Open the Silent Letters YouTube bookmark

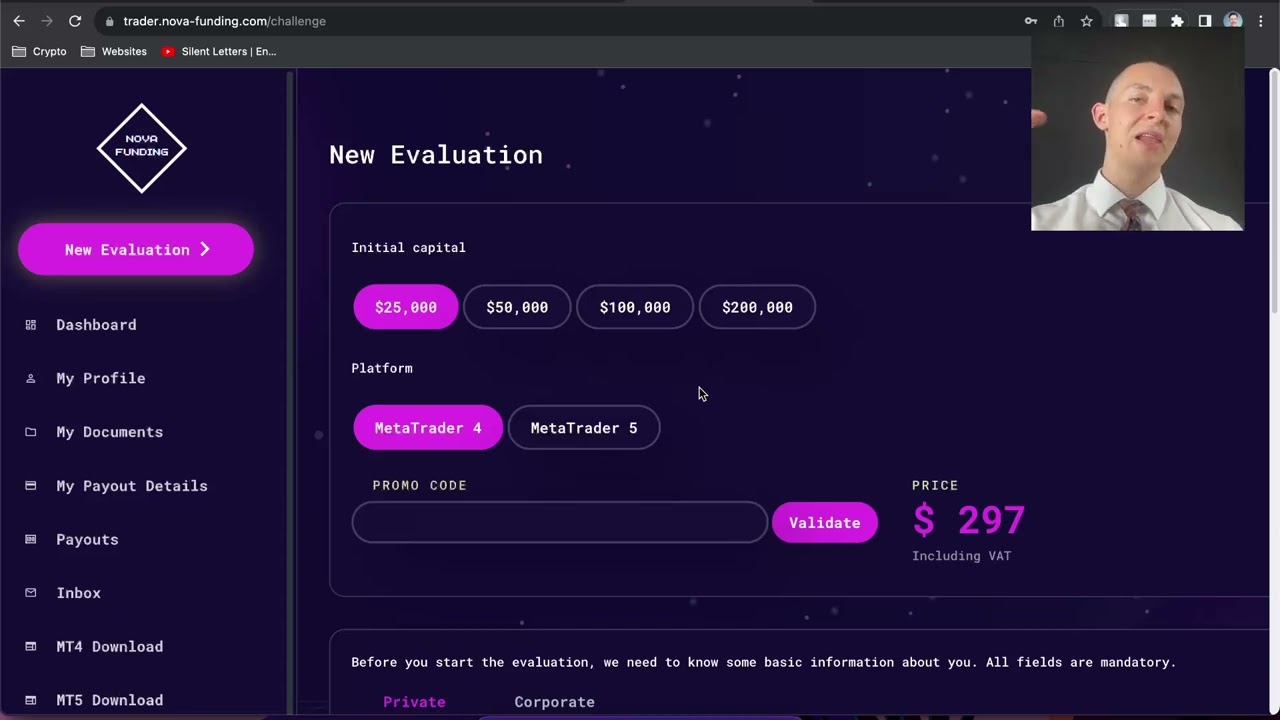[219, 51]
